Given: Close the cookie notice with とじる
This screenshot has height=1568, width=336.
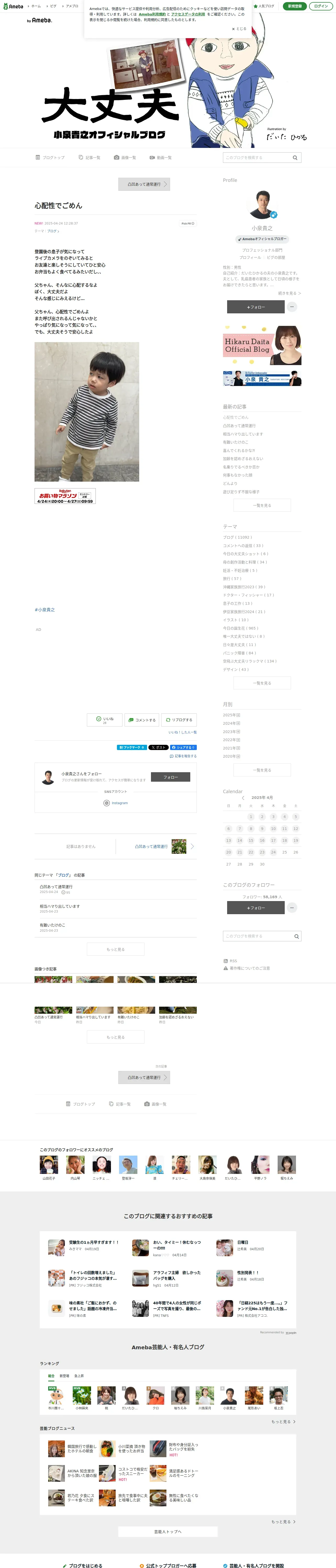Looking at the screenshot, I should click(239, 28).
